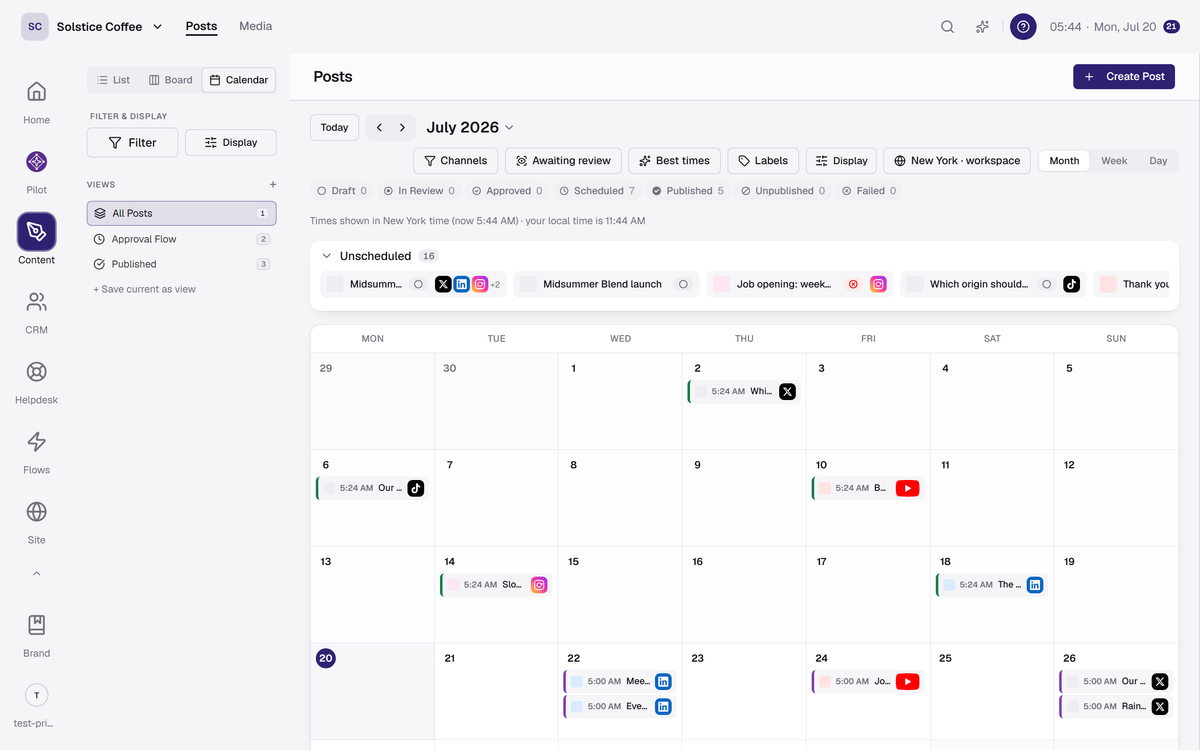
Task: Click the Create Post button
Action: (1124, 76)
